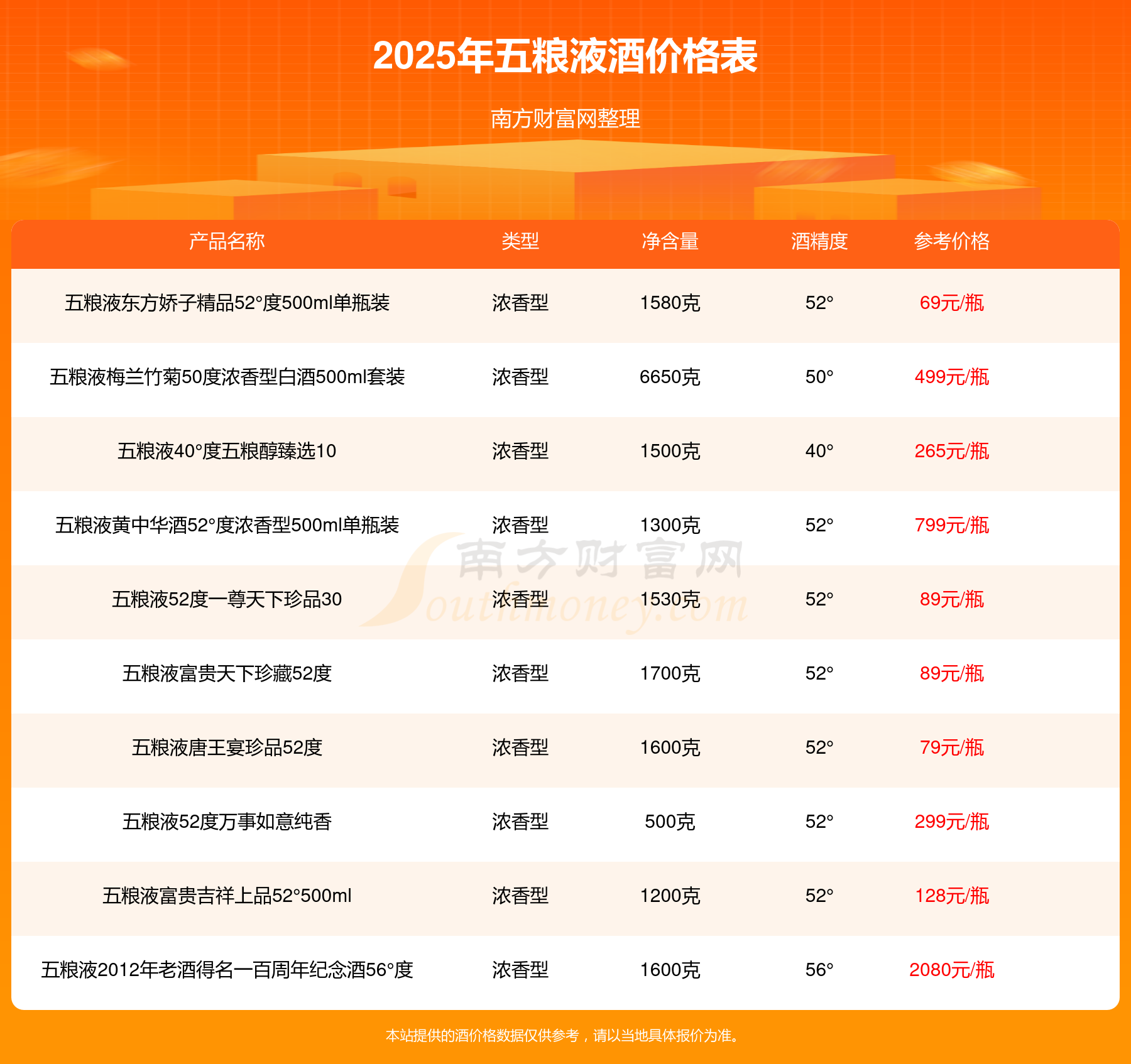This screenshot has width=1131, height=1064.
Task: Click the "50°" alcohol degree cell
Action: (819, 377)
